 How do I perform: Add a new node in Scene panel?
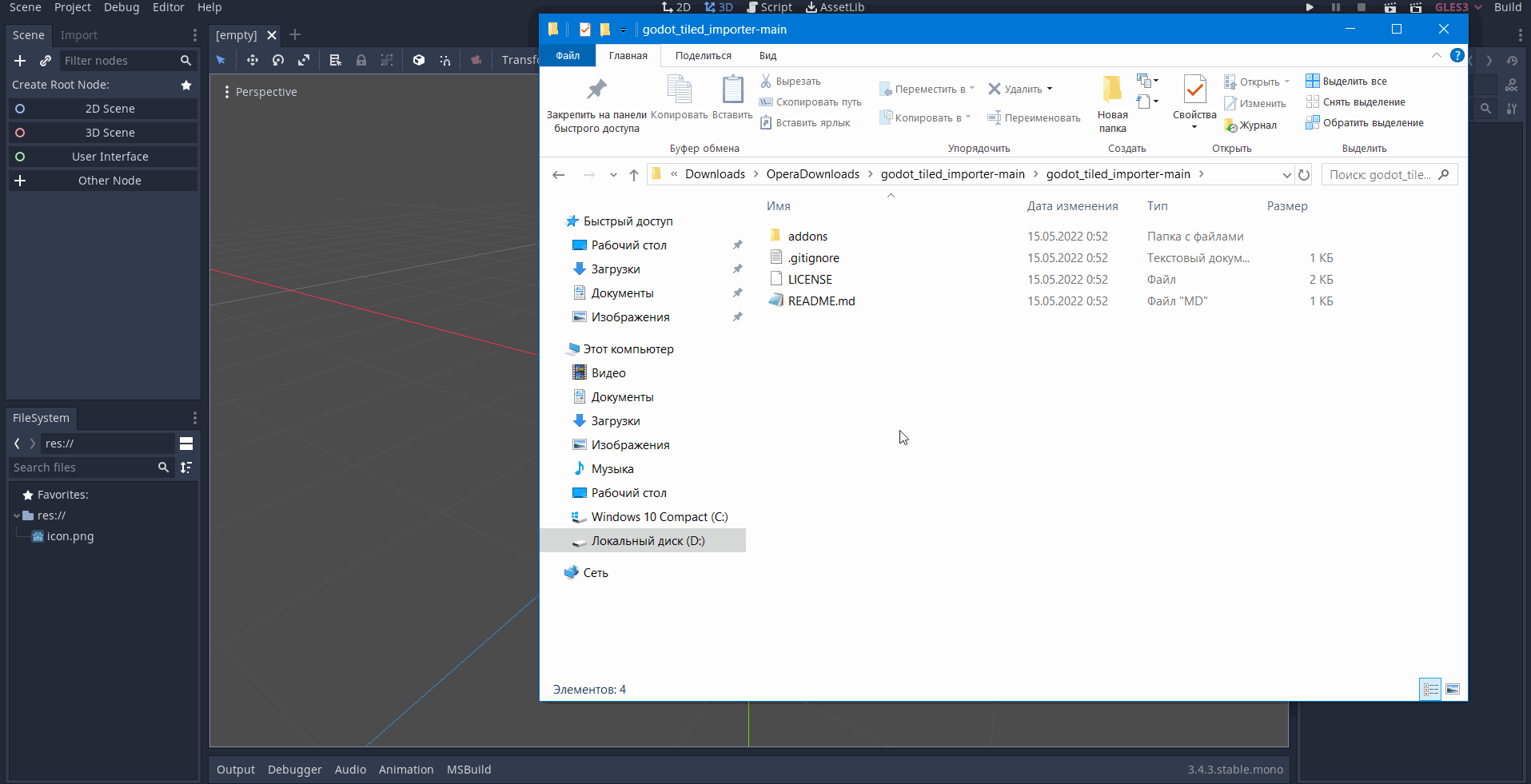click(x=20, y=61)
